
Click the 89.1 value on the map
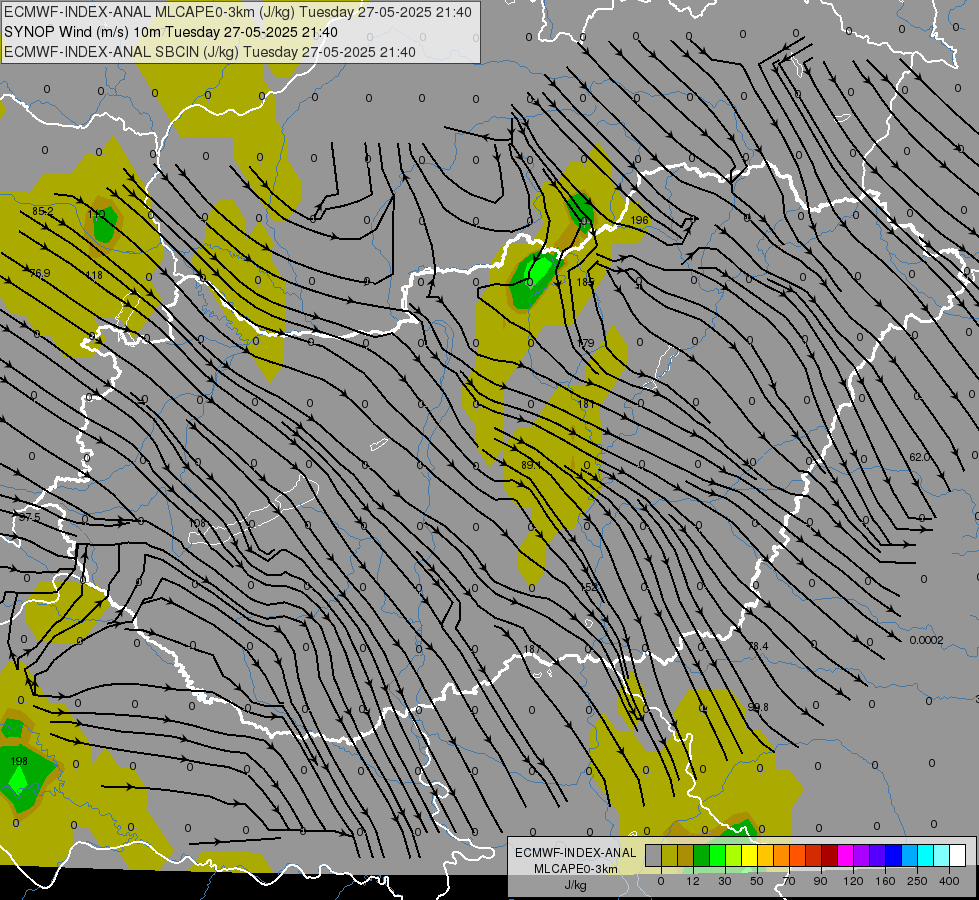click(x=531, y=465)
